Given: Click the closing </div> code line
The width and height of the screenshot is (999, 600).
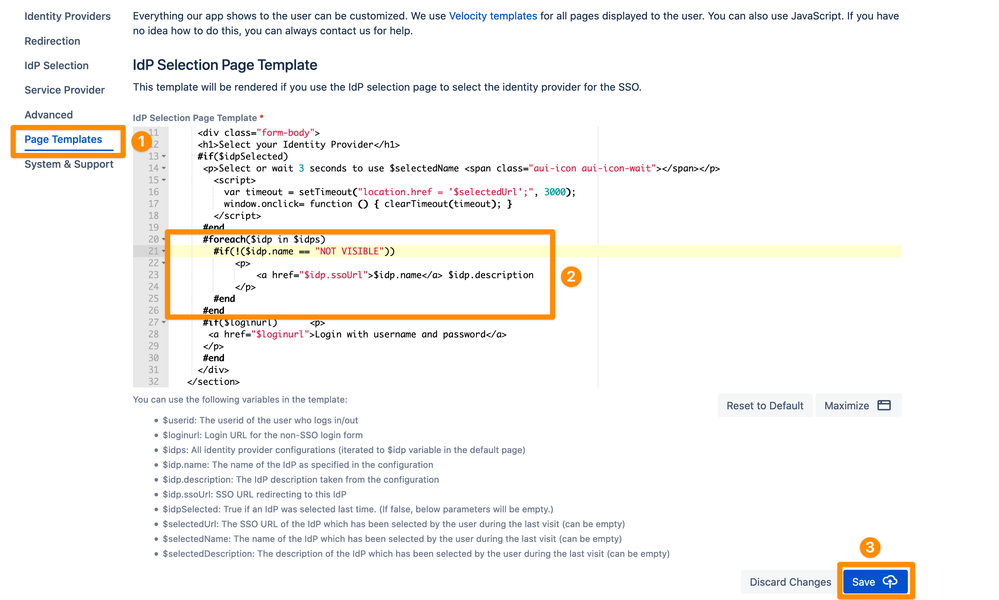Looking at the screenshot, I should coord(213,370).
